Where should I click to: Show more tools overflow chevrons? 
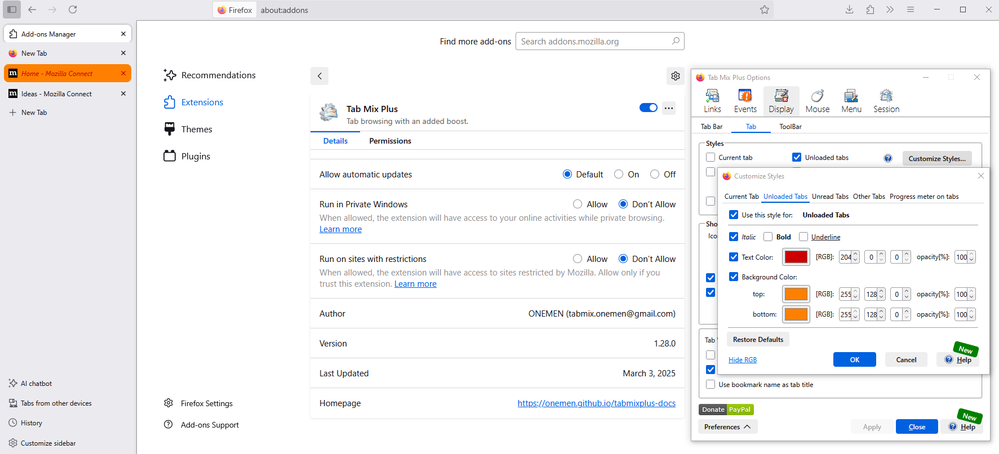pyautogui.click(x=890, y=10)
